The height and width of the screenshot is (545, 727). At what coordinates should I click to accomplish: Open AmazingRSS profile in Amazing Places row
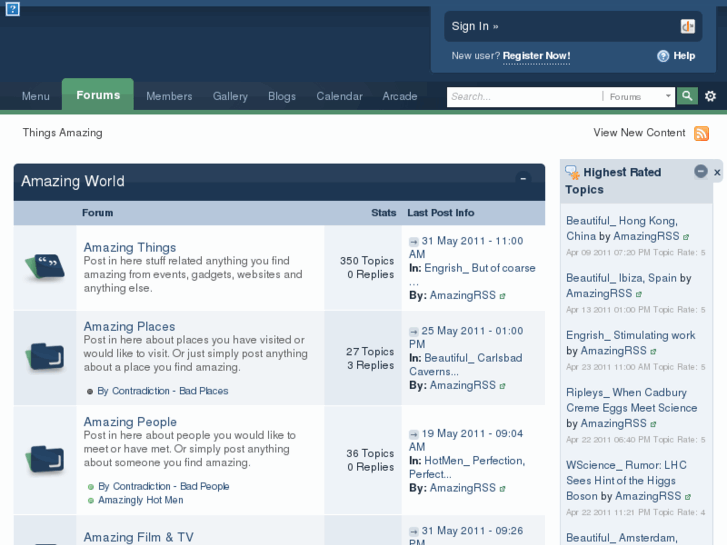463,385
